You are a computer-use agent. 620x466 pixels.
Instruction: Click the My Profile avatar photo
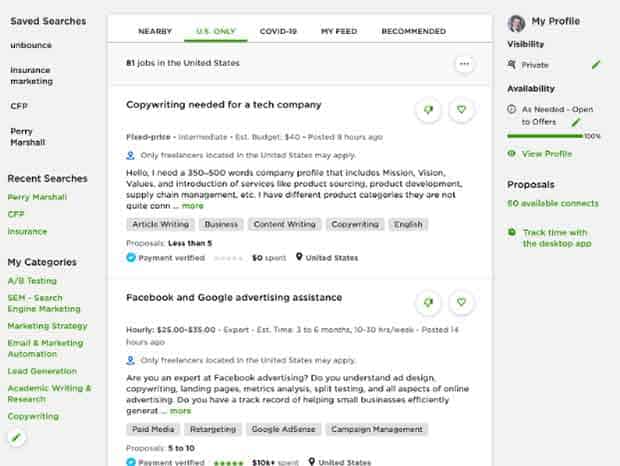click(516, 23)
